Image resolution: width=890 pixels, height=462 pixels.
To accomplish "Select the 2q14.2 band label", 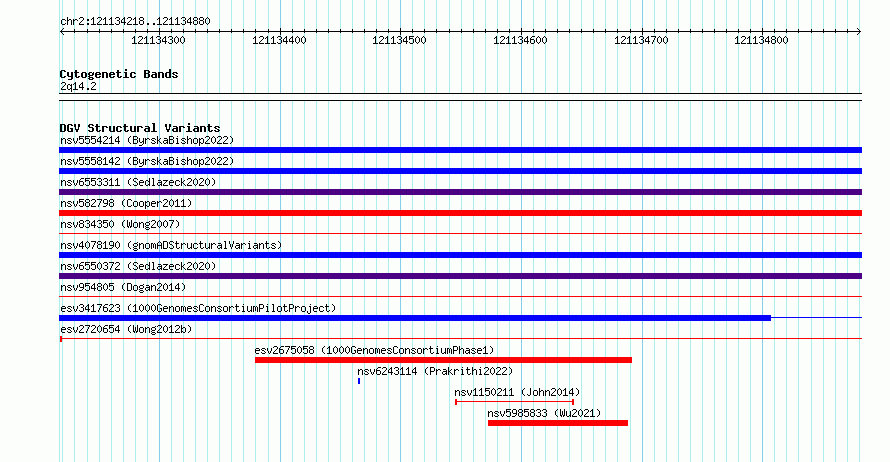I will pos(78,87).
